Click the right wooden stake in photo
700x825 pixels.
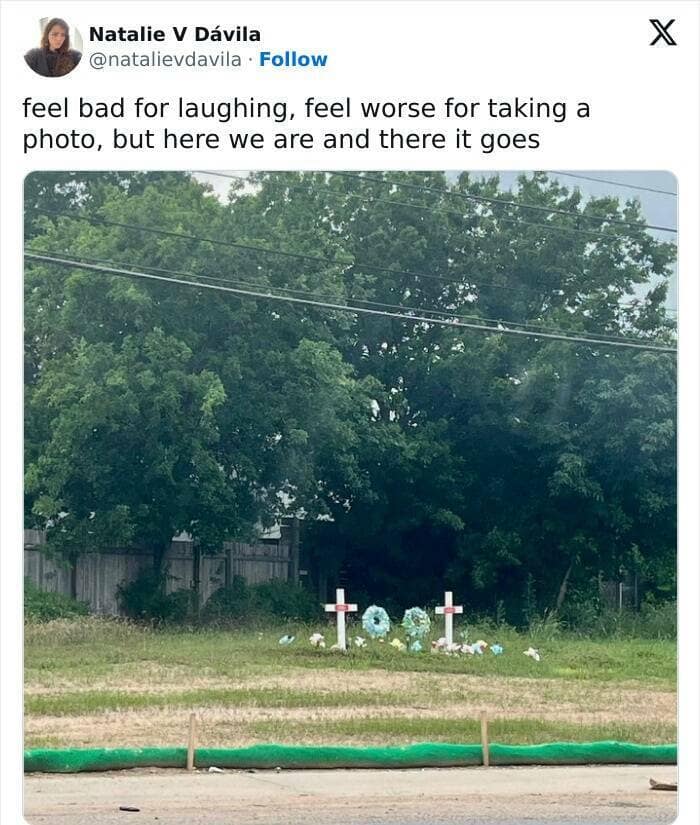(485, 738)
